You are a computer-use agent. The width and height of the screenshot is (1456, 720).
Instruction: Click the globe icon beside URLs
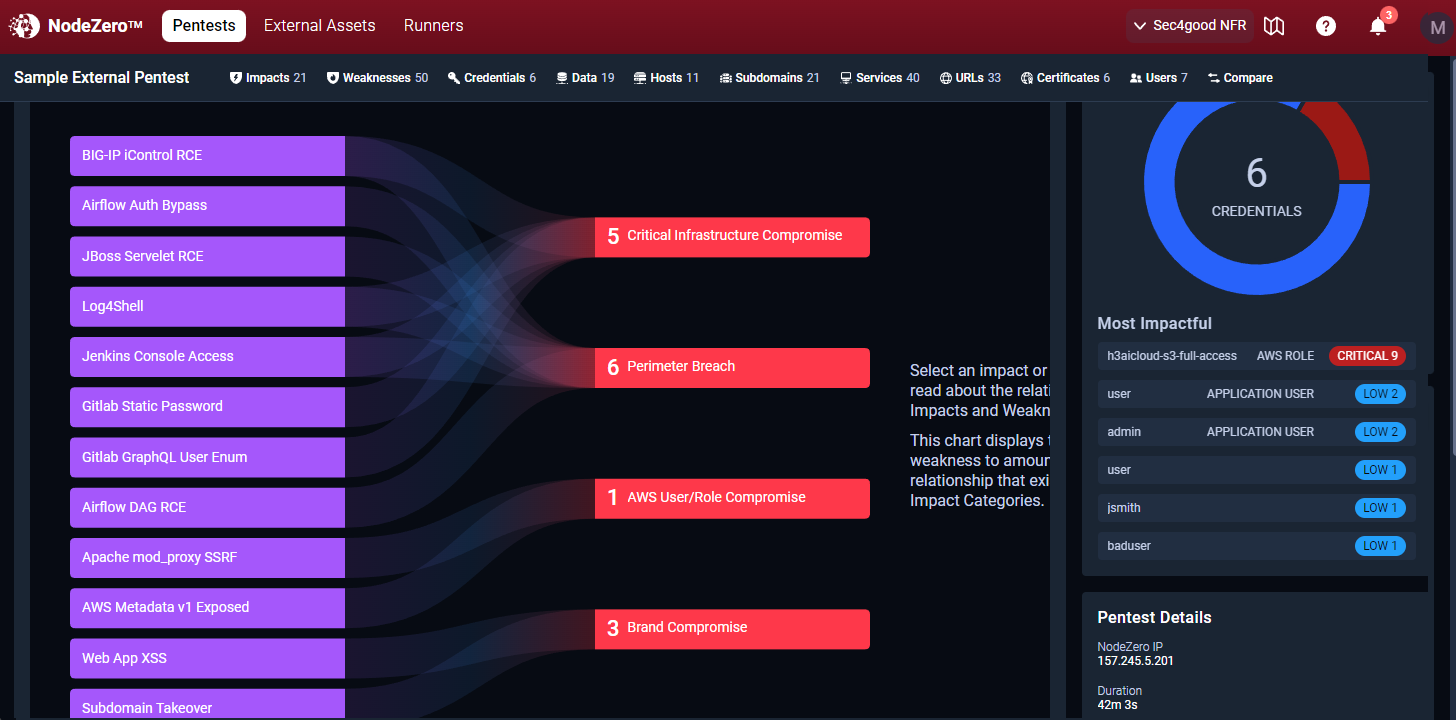(946, 78)
